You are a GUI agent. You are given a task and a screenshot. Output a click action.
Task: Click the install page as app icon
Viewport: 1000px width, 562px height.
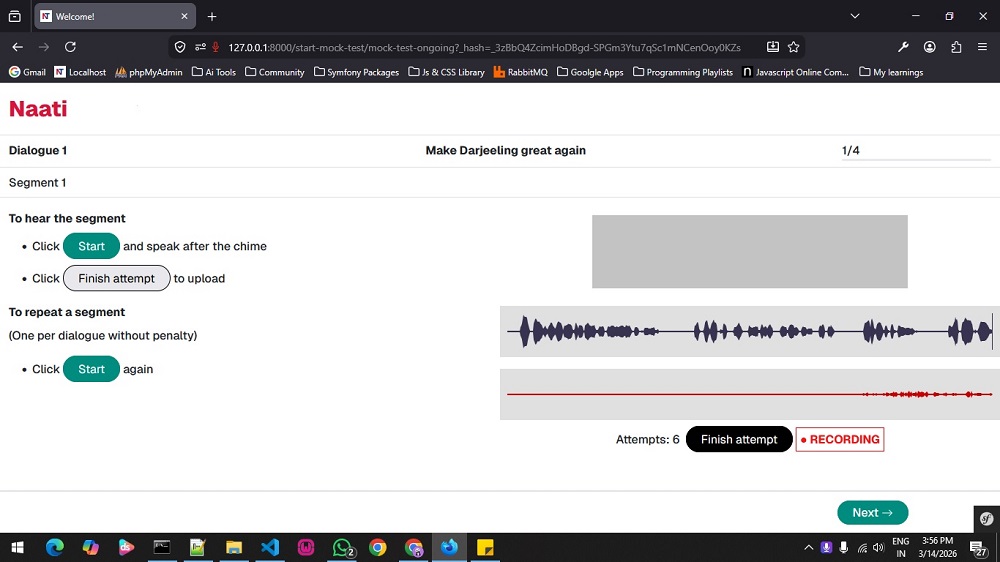pyautogui.click(x=772, y=47)
